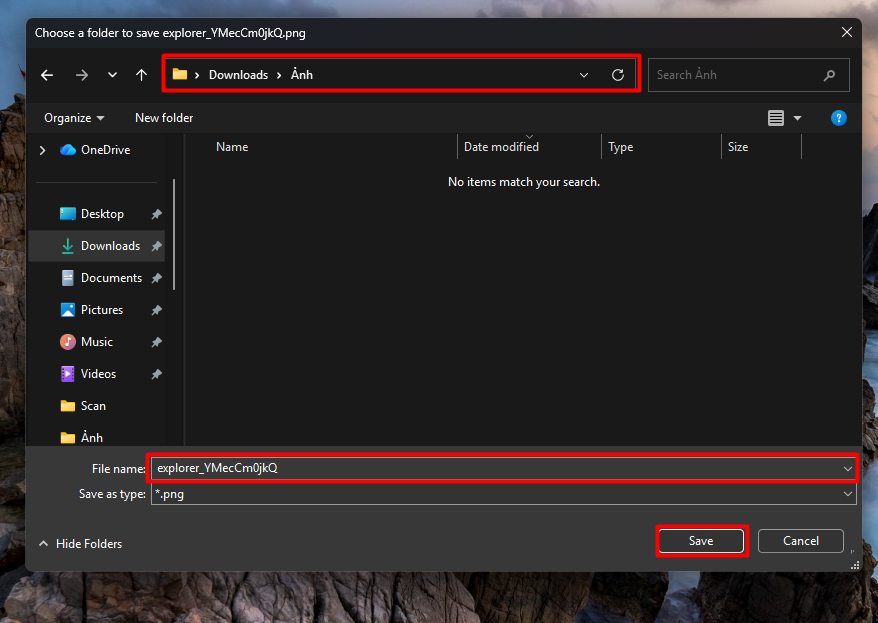The height and width of the screenshot is (623, 878).
Task: Click the pin icon next to Downloads
Action: [157, 246]
